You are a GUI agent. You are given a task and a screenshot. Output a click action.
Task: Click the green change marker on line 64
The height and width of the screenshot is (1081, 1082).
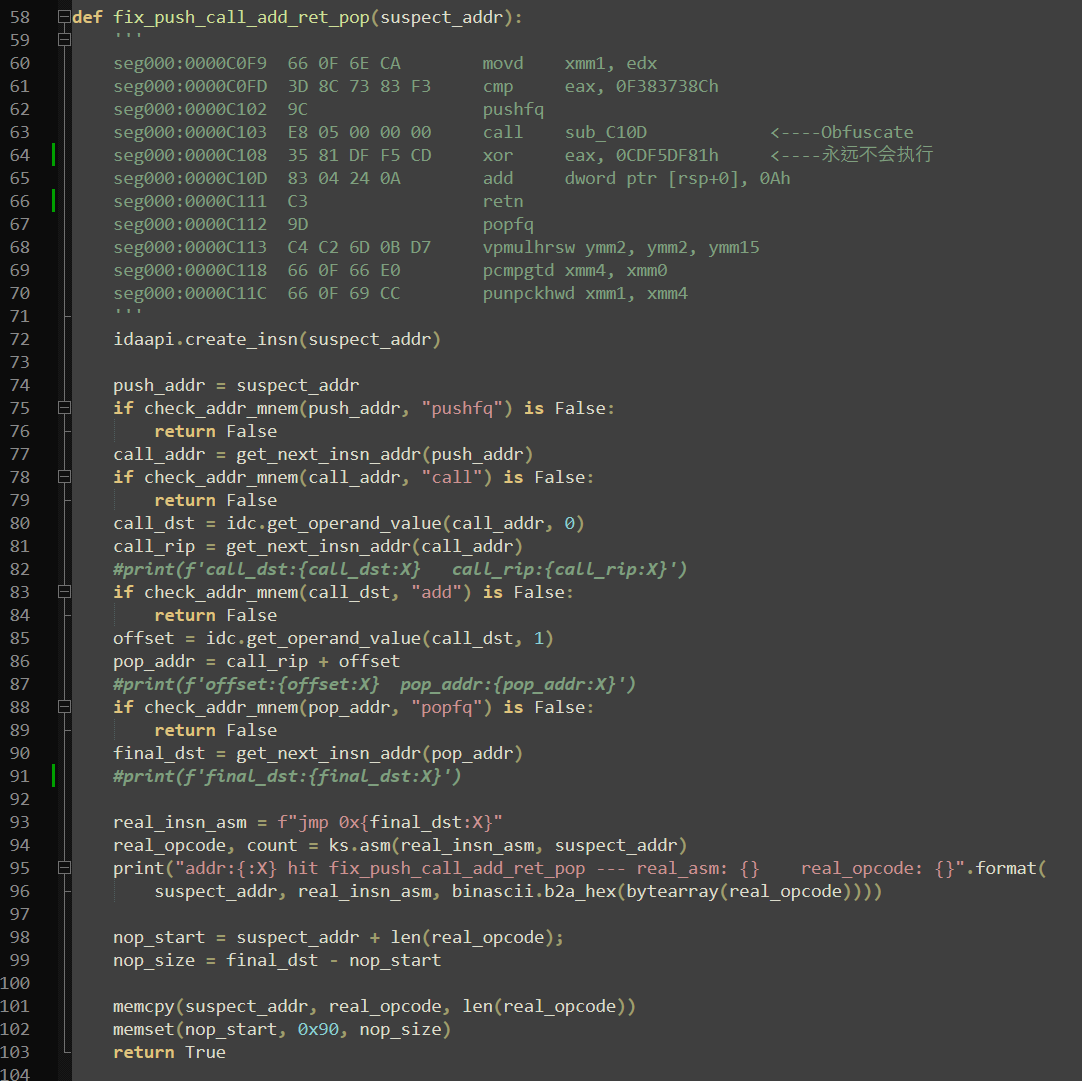53,155
